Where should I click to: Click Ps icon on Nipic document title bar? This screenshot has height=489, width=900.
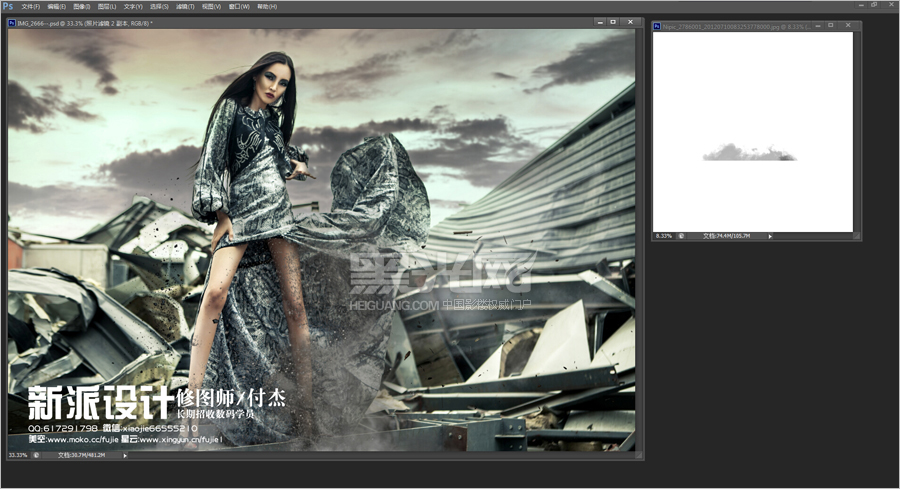pyautogui.click(x=657, y=26)
